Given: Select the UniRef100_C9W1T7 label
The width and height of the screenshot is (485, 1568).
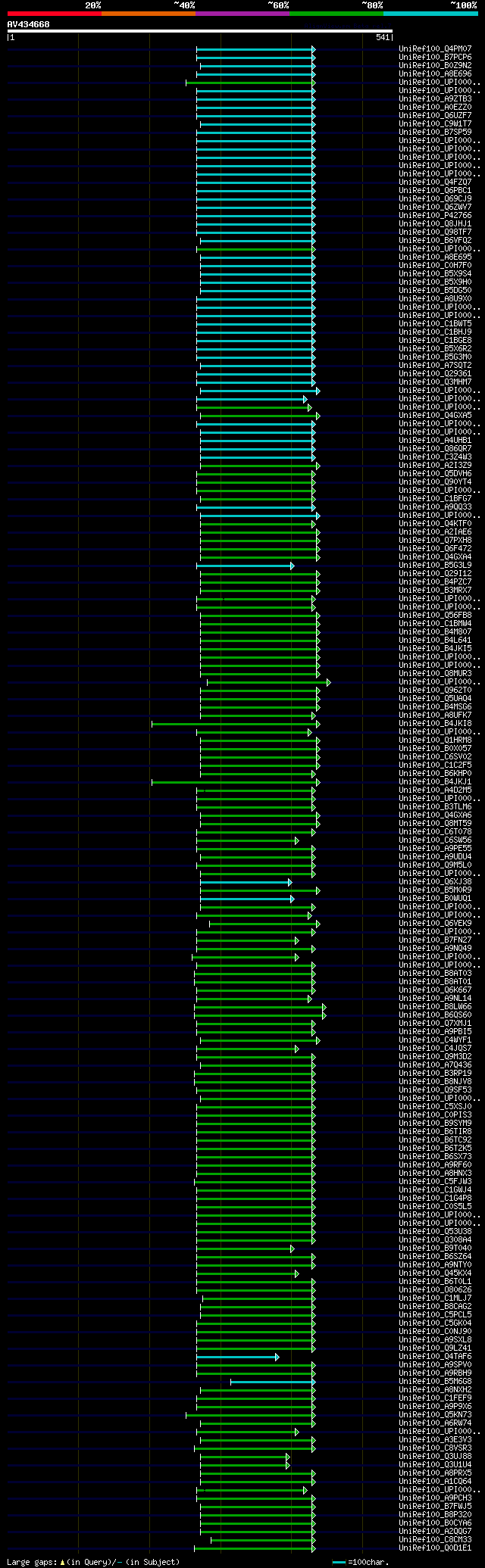Looking at the screenshot, I should (x=435, y=123).
